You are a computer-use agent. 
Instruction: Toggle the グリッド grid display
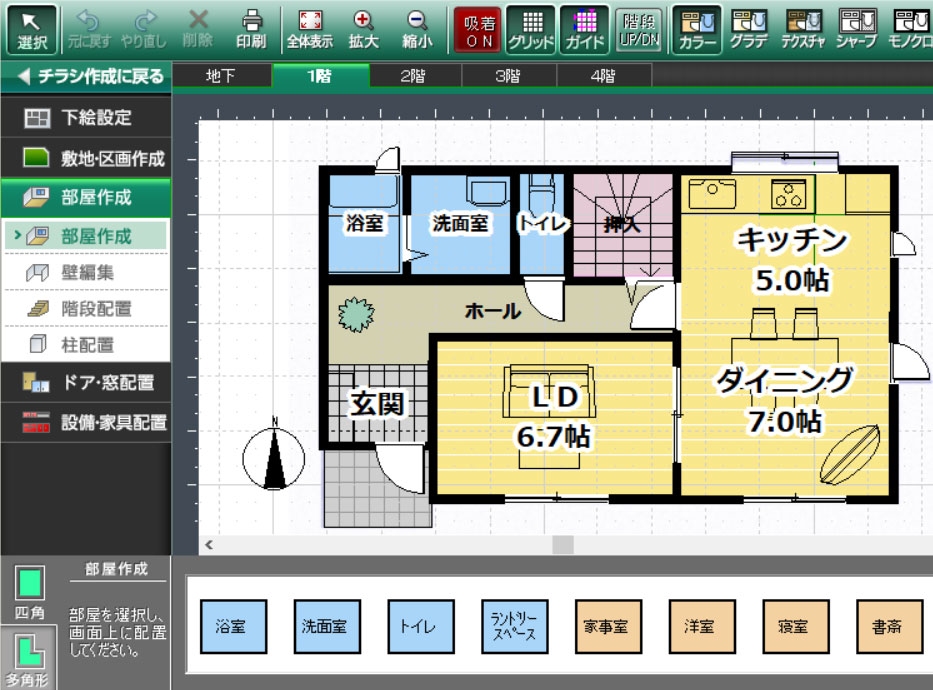(531, 29)
